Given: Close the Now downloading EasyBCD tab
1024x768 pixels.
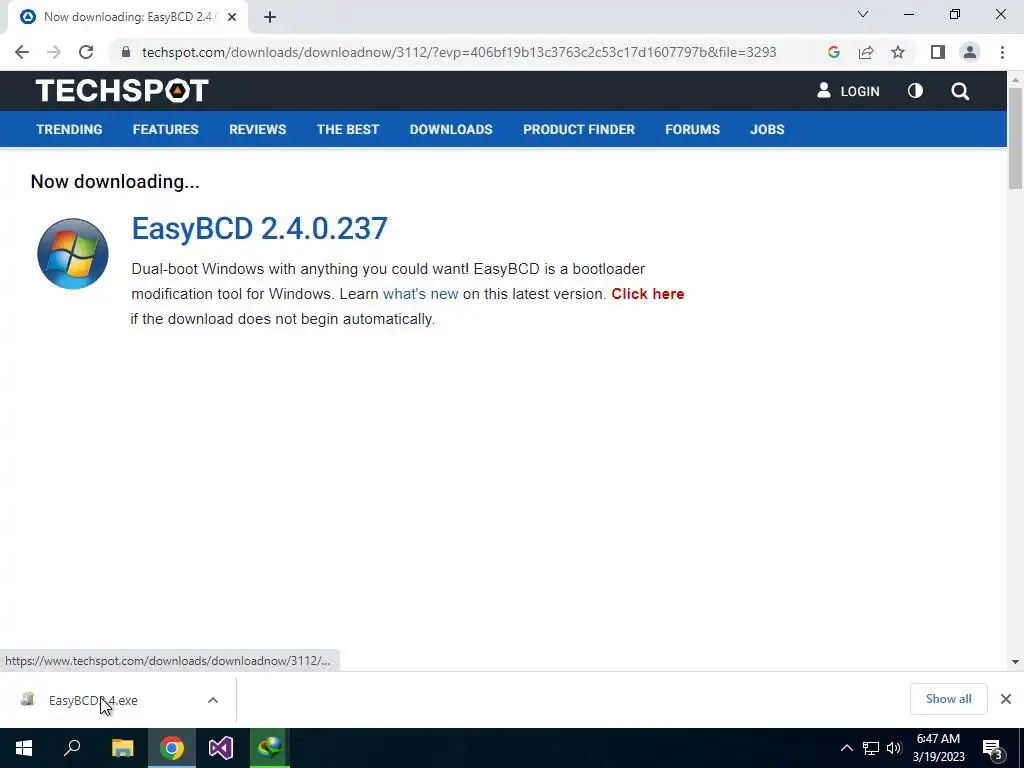Looking at the screenshot, I should [232, 17].
